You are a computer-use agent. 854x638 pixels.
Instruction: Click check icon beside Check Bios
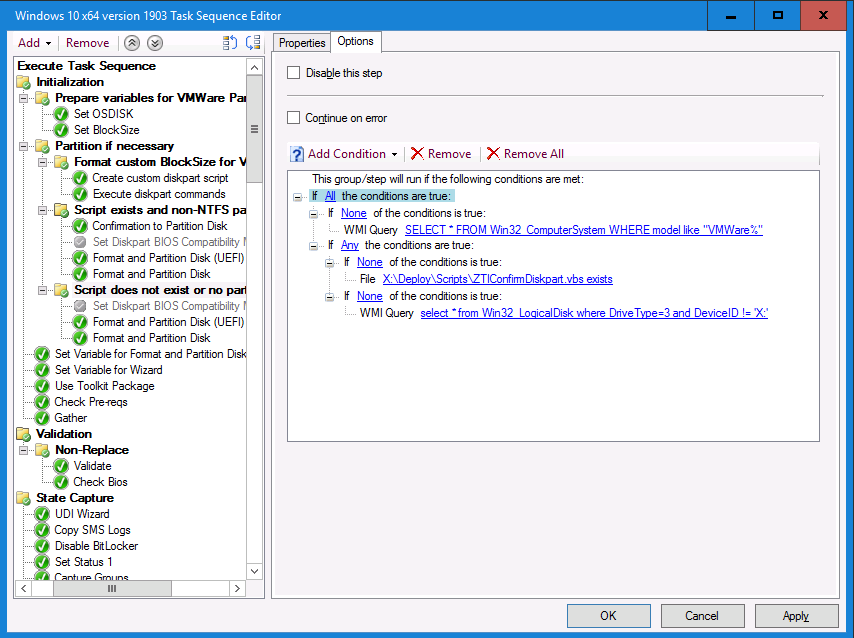61,482
